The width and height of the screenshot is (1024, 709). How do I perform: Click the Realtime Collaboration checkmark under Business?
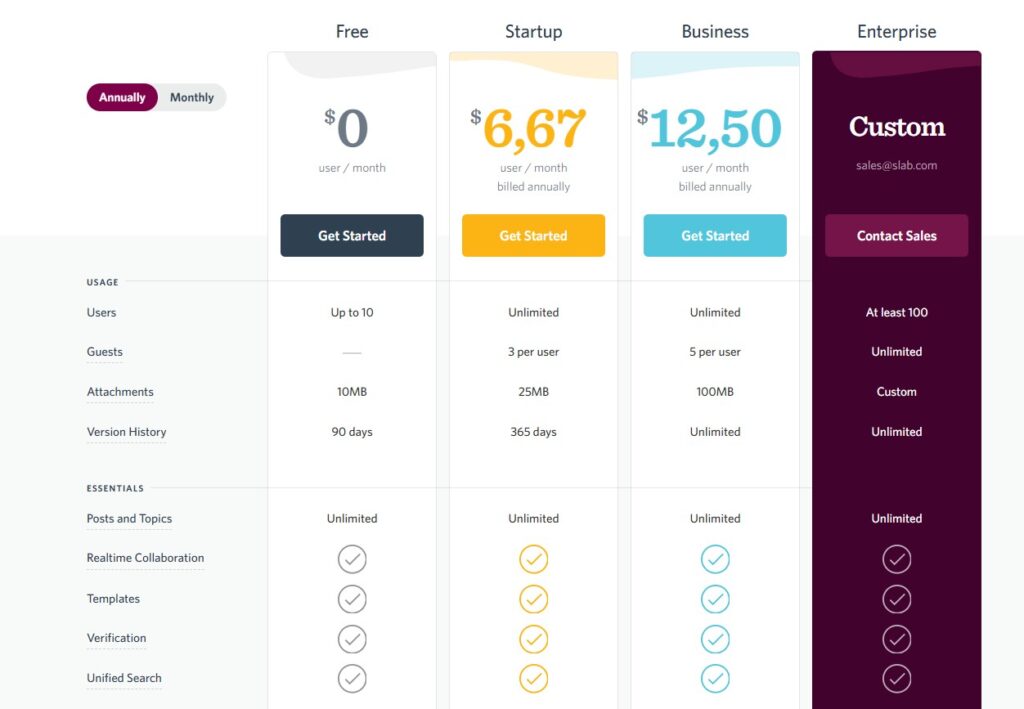coord(715,559)
